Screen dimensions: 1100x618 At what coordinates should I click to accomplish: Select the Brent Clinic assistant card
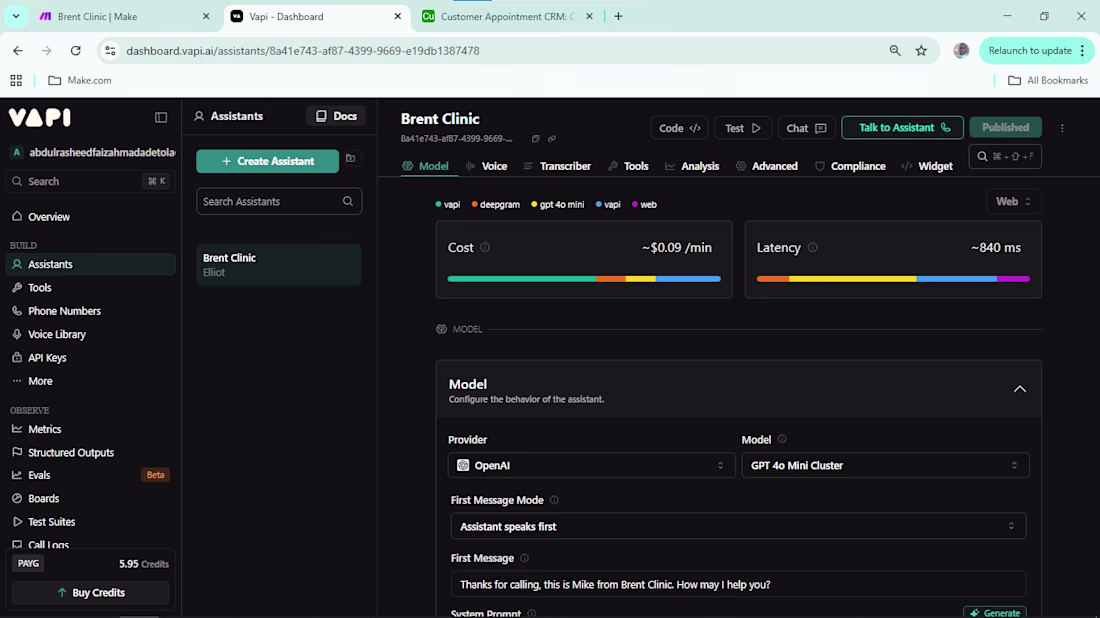279,264
